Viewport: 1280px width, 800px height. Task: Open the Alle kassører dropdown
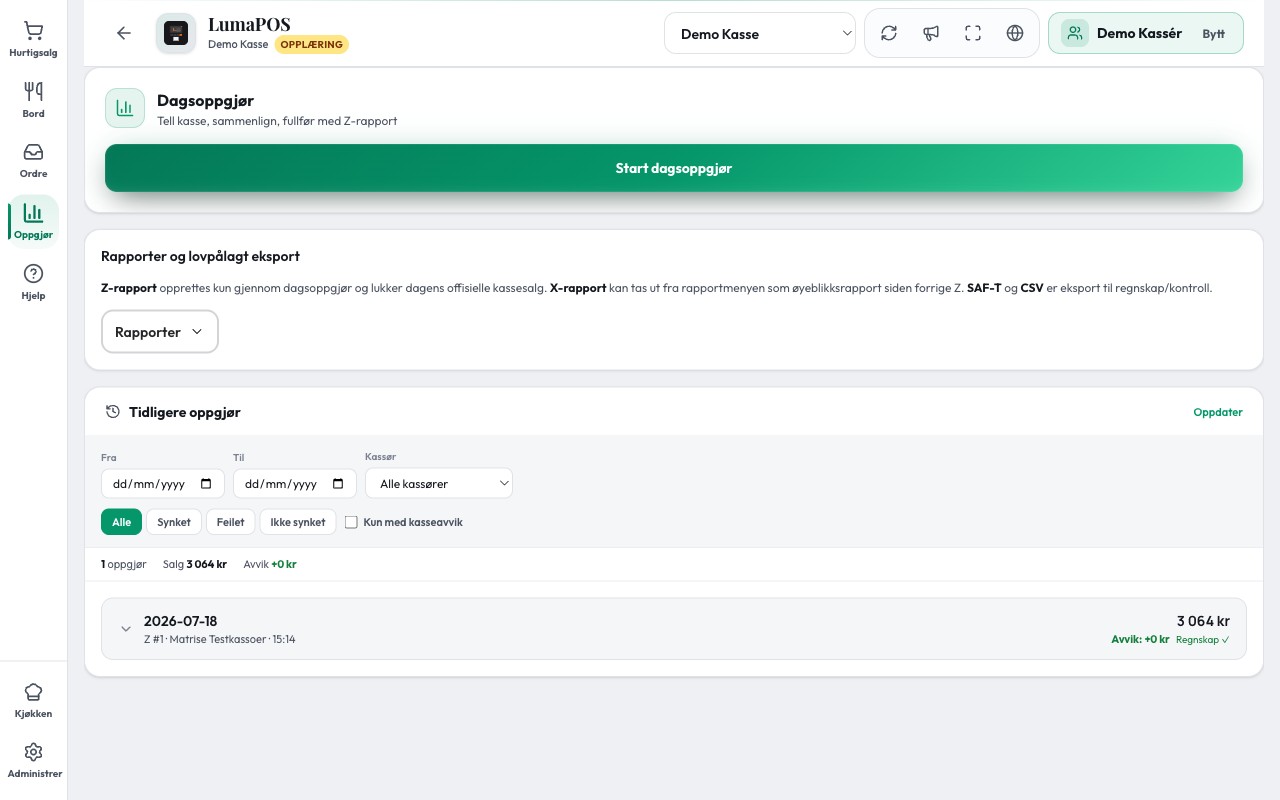[439, 483]
